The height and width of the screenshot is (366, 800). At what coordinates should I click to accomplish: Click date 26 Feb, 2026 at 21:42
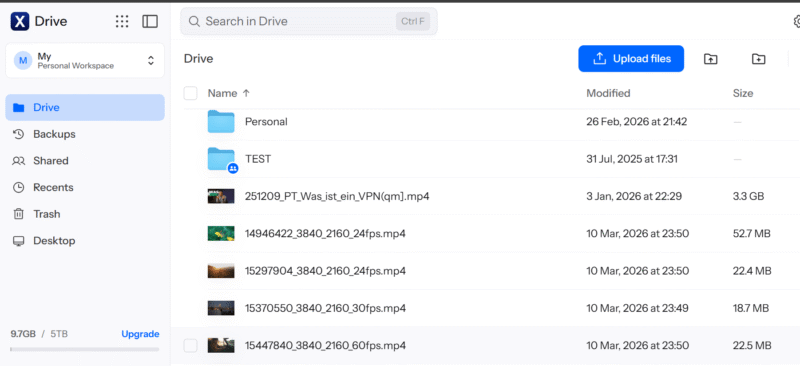[637, 121]
